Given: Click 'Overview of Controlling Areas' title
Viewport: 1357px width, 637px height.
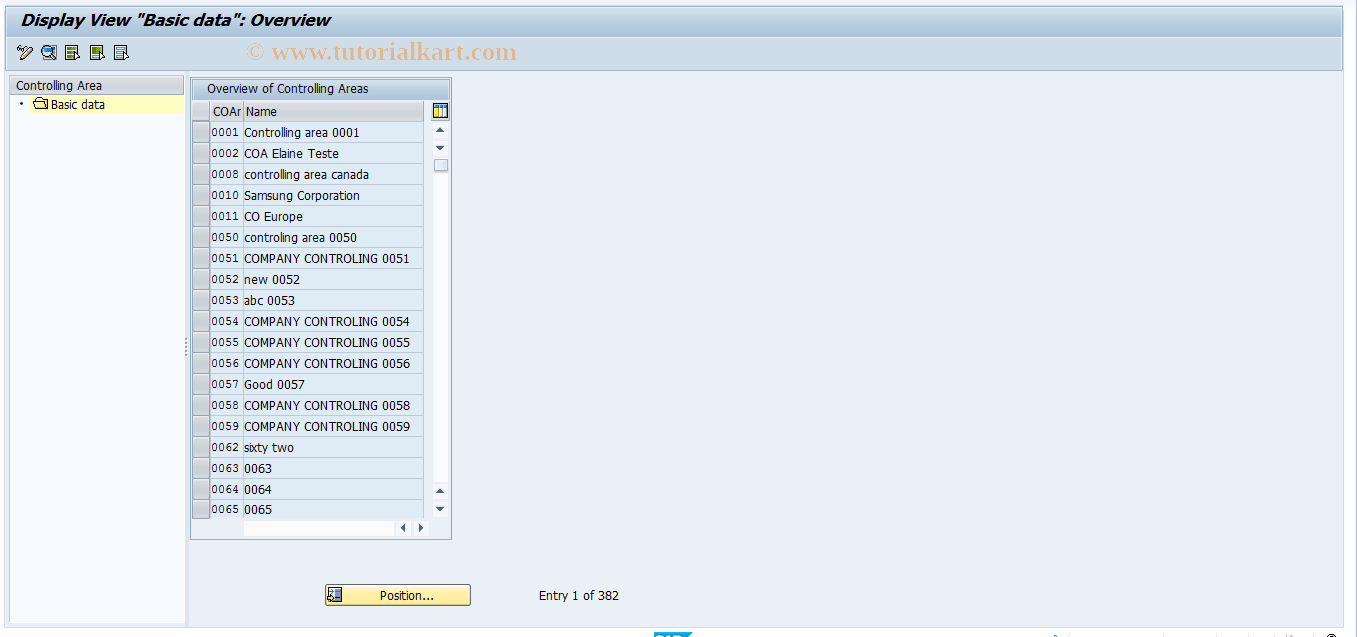Looking at the screenshot, I should 287,88.
